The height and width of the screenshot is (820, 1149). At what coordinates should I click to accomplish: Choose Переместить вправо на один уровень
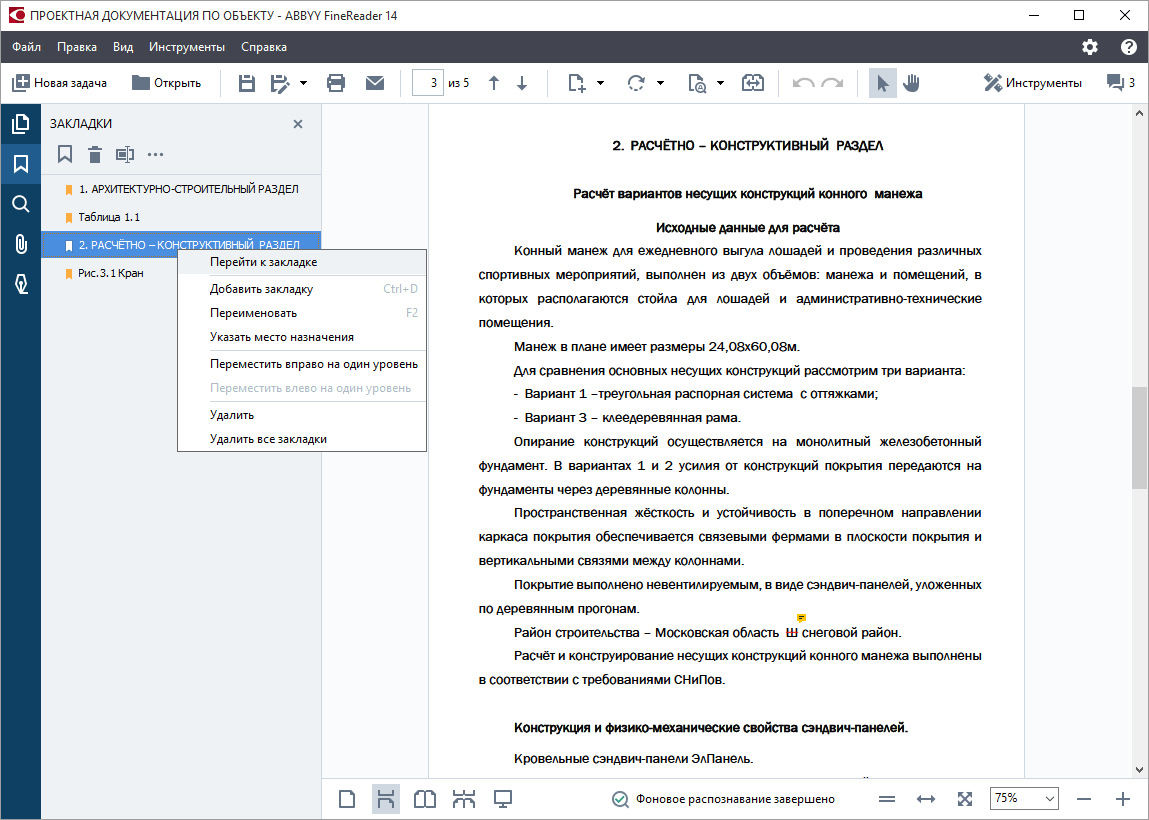(x=302, y=364)
